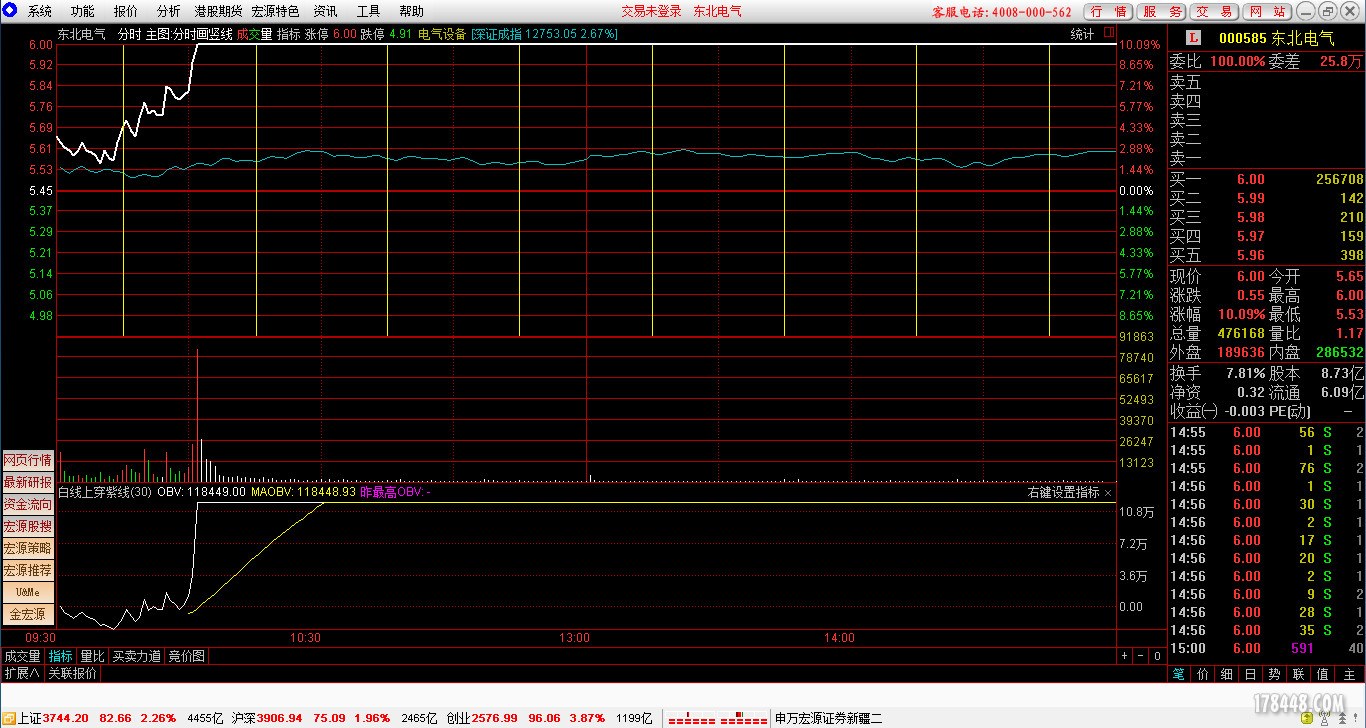Screen dimensions: 1366x728
Task: Switch to the 竞价图 sub-chart tab
Action: click(186, 656)
